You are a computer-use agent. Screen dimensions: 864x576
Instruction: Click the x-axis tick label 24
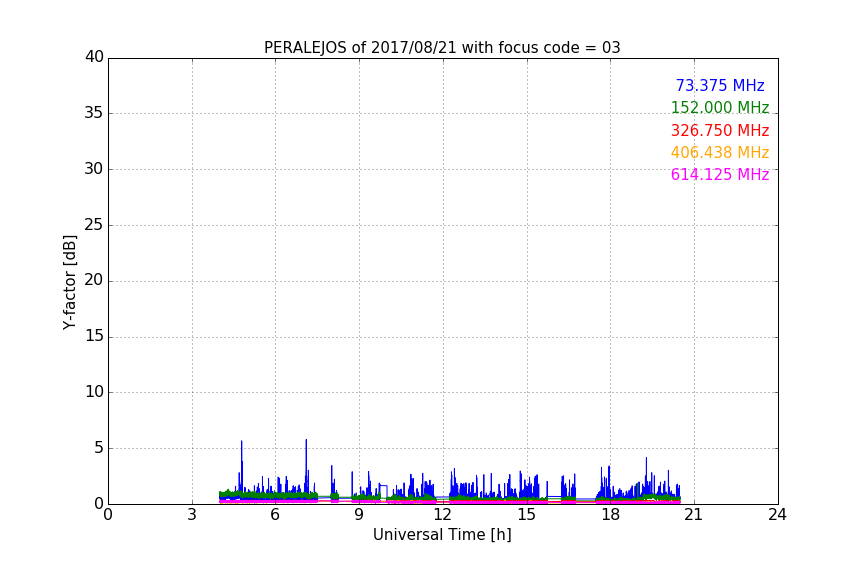pyautogui.click(x=777, y=515)
